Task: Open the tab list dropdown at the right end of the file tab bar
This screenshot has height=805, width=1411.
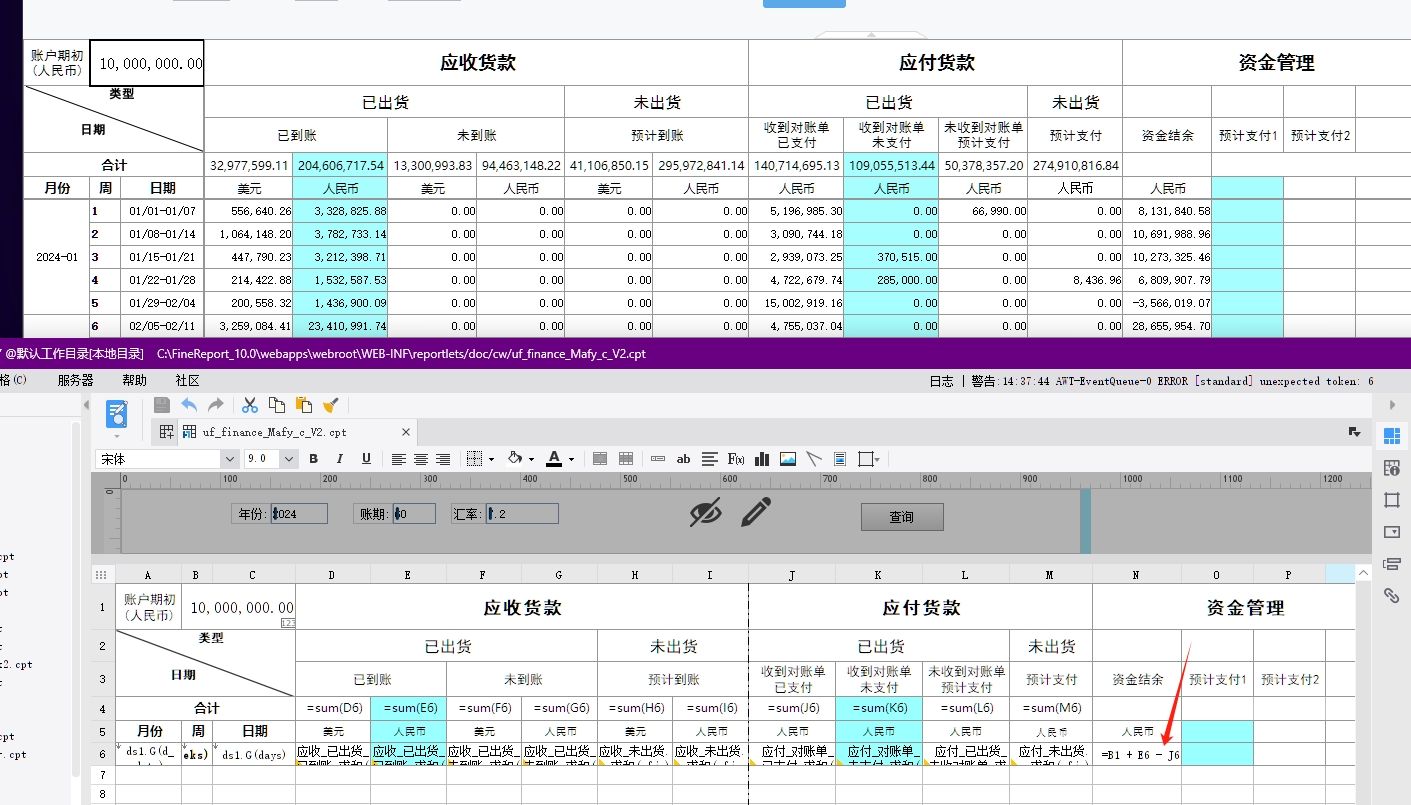Action: point(1355,432)
